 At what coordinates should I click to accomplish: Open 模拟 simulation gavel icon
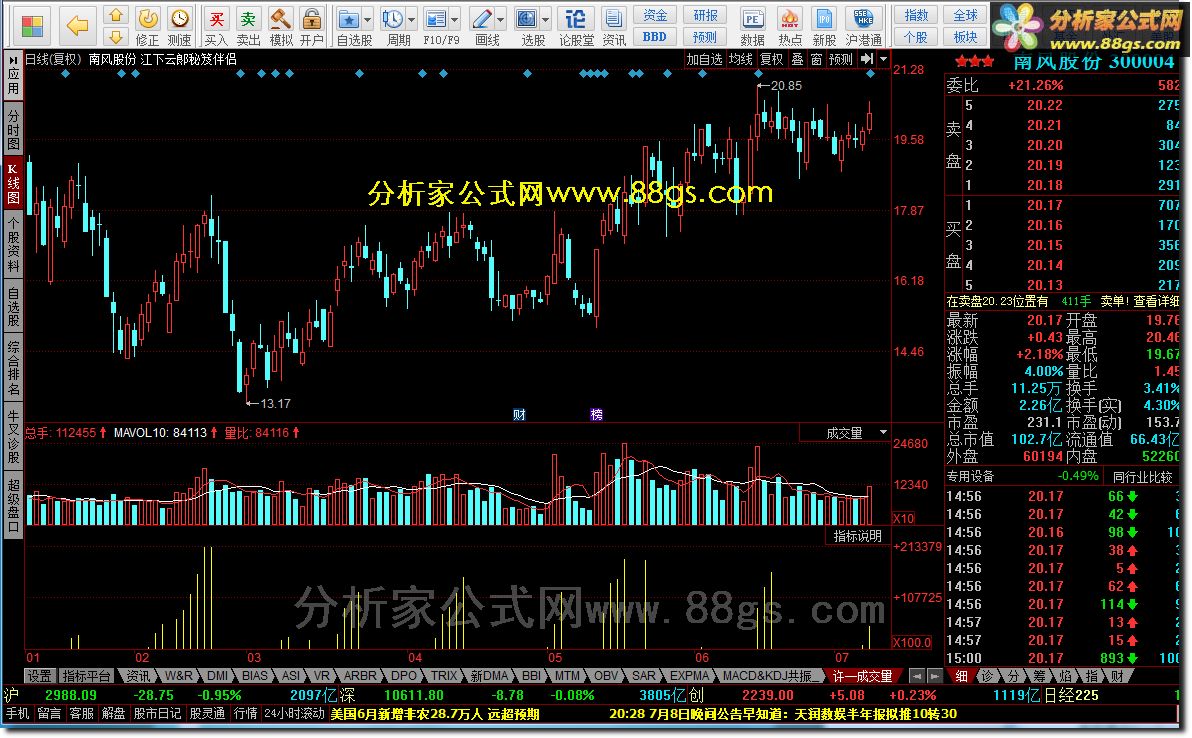[x=281, y=27]
